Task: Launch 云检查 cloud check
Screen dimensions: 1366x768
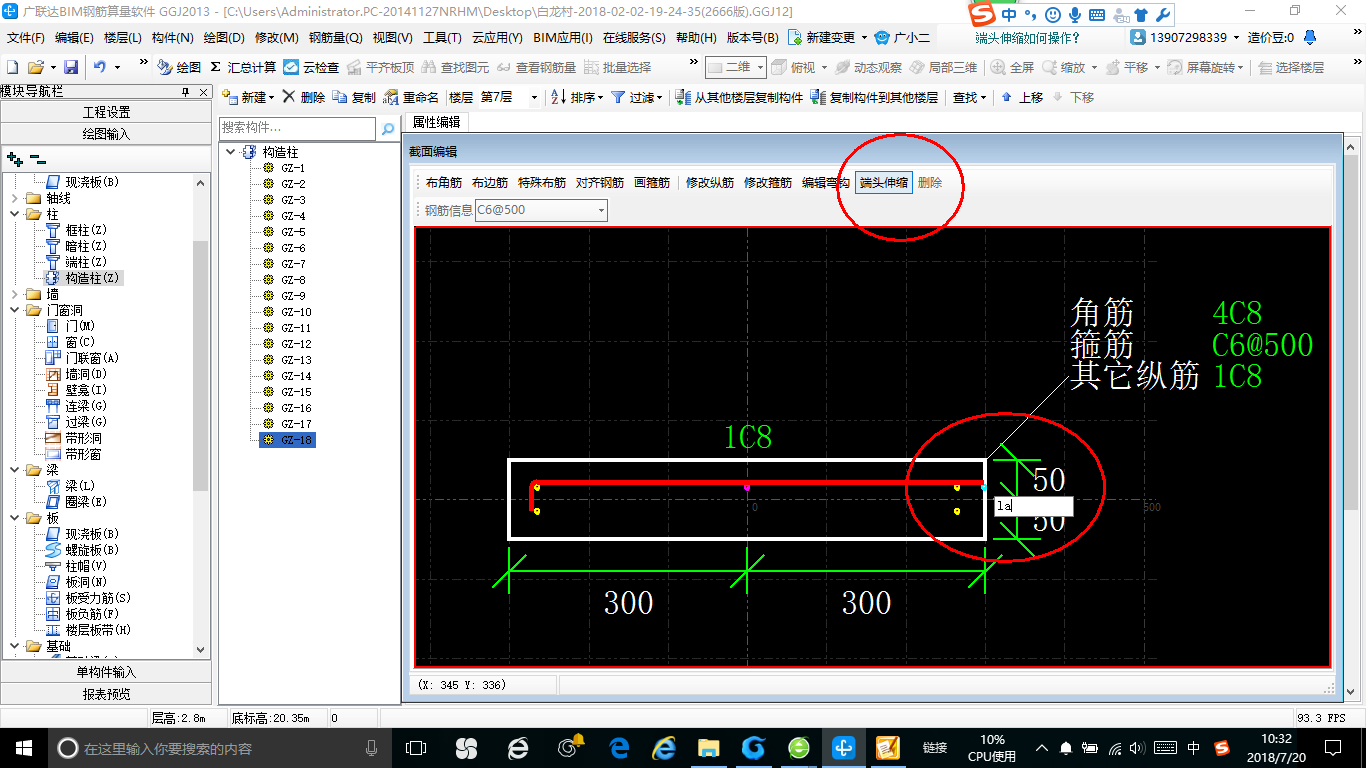Action: tap(312, 67)
